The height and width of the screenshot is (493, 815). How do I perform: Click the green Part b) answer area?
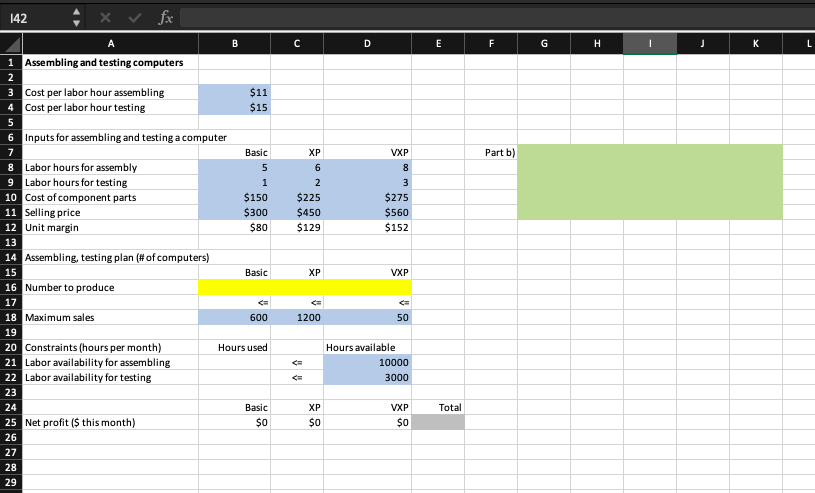(650, 182)
